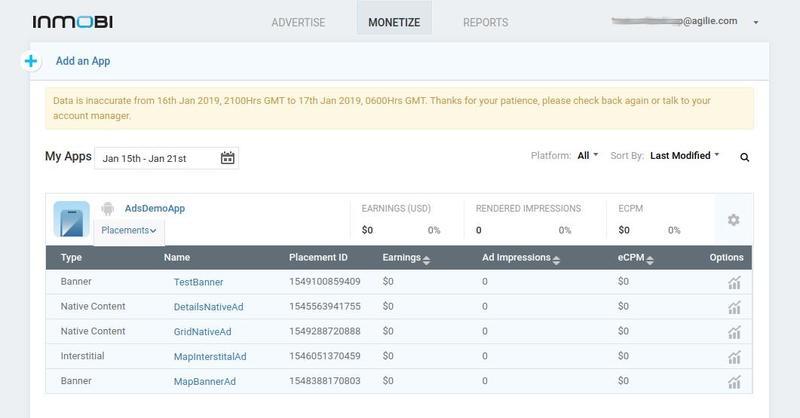The height and width of the screenshot is (418, 800).
Task: Click the date range input field
Action: point(155,158)
